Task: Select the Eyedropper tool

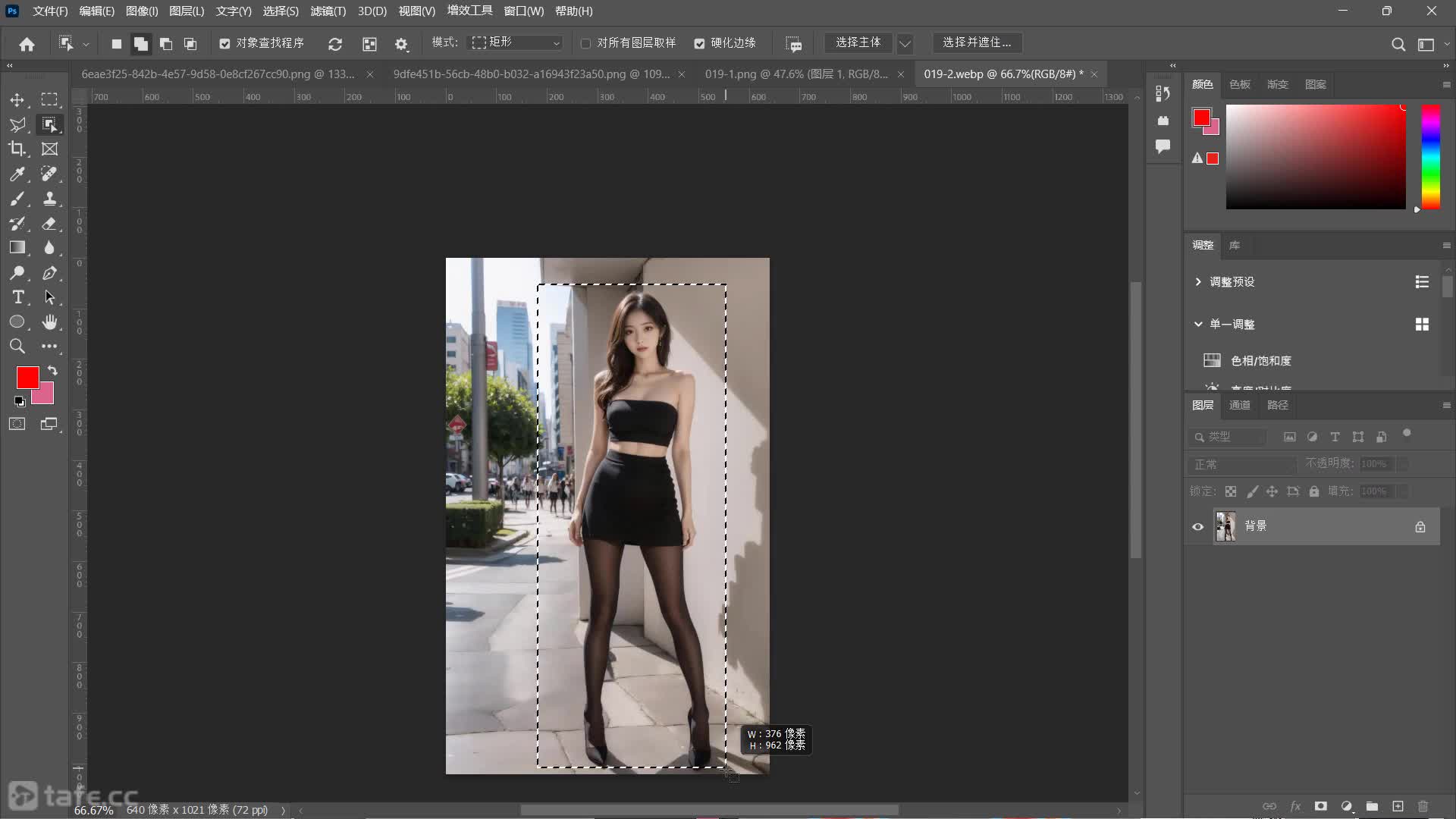Action: click(17, 174)
